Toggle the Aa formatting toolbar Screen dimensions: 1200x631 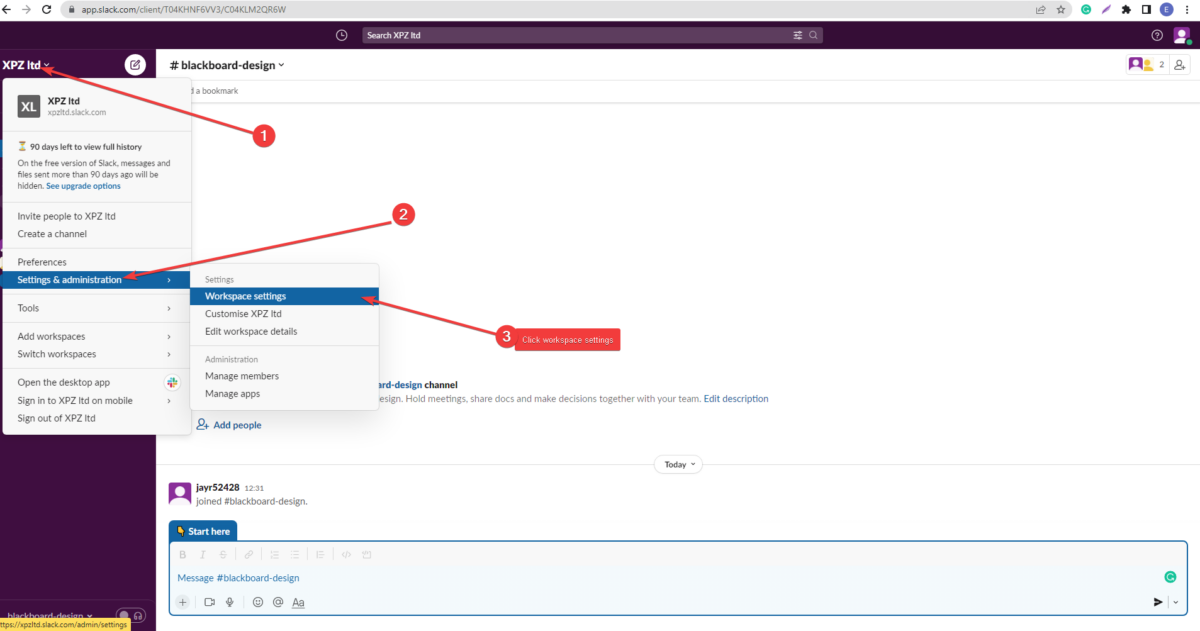point(298,602)
